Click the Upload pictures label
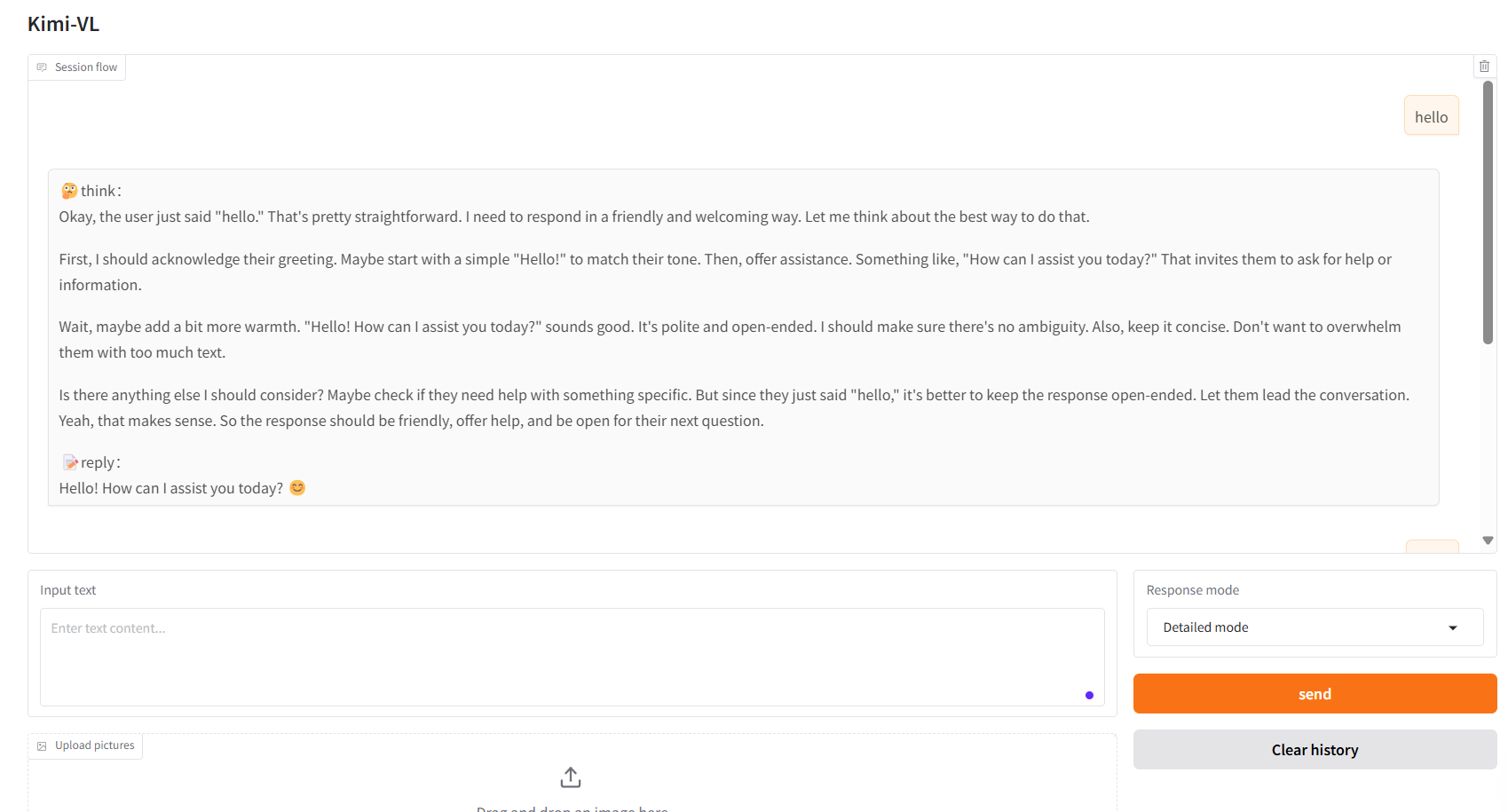 [95, 745]
